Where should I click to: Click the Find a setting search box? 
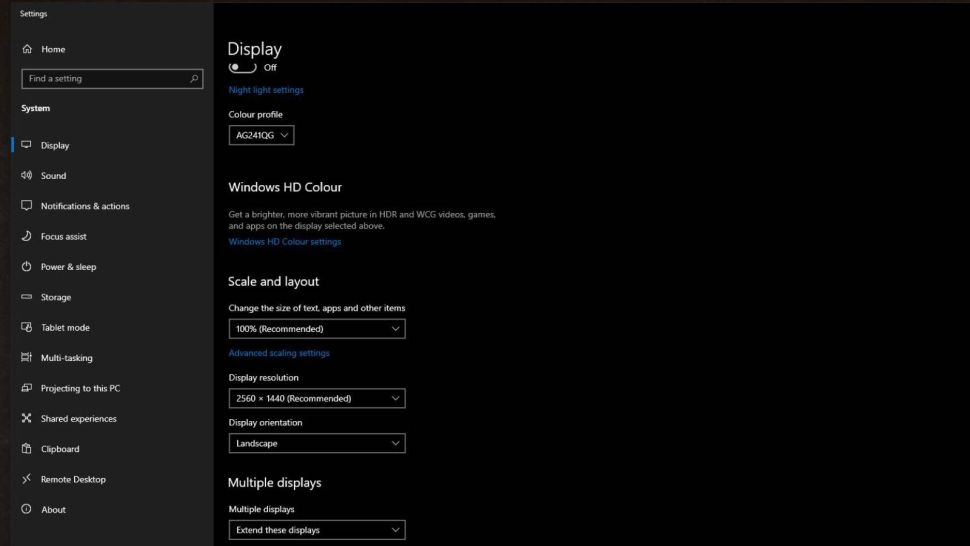pos(105,78)
